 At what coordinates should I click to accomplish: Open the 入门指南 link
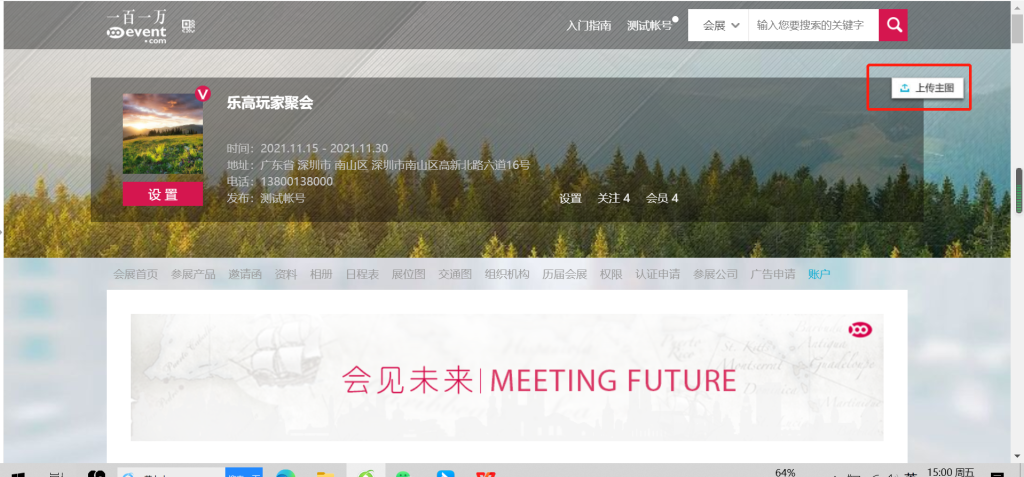(x=589, y=26)
